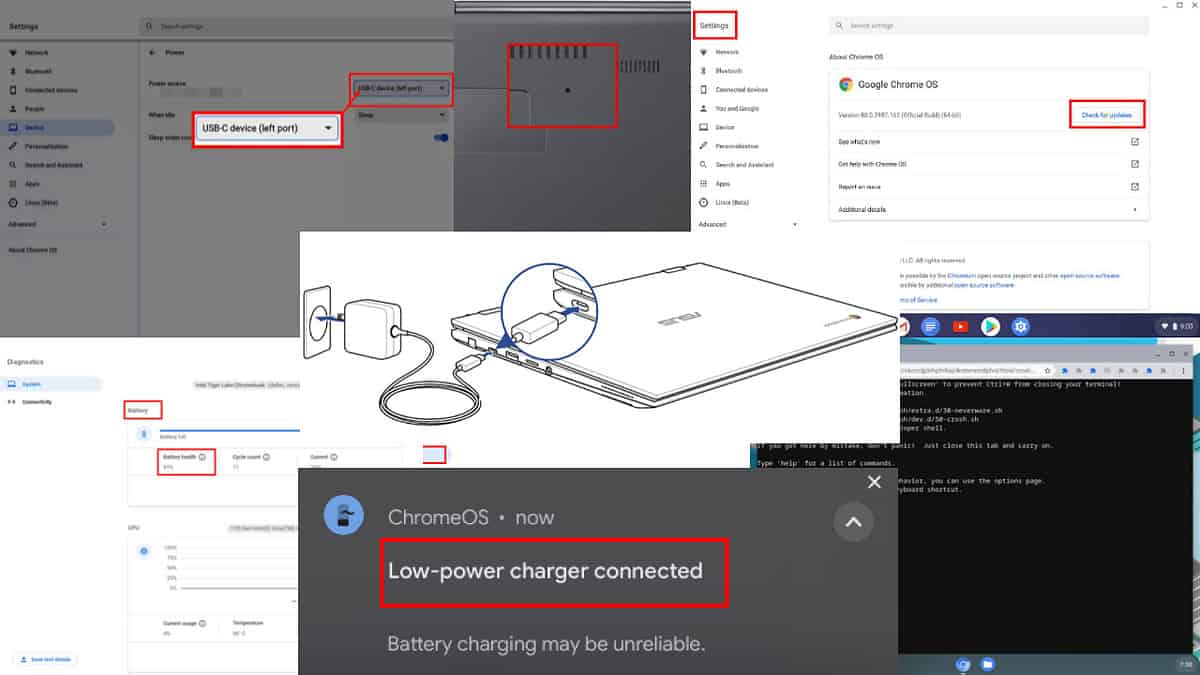
Task: Open Chrome from the bottom terminal shelf
Action: coord(964,664)
